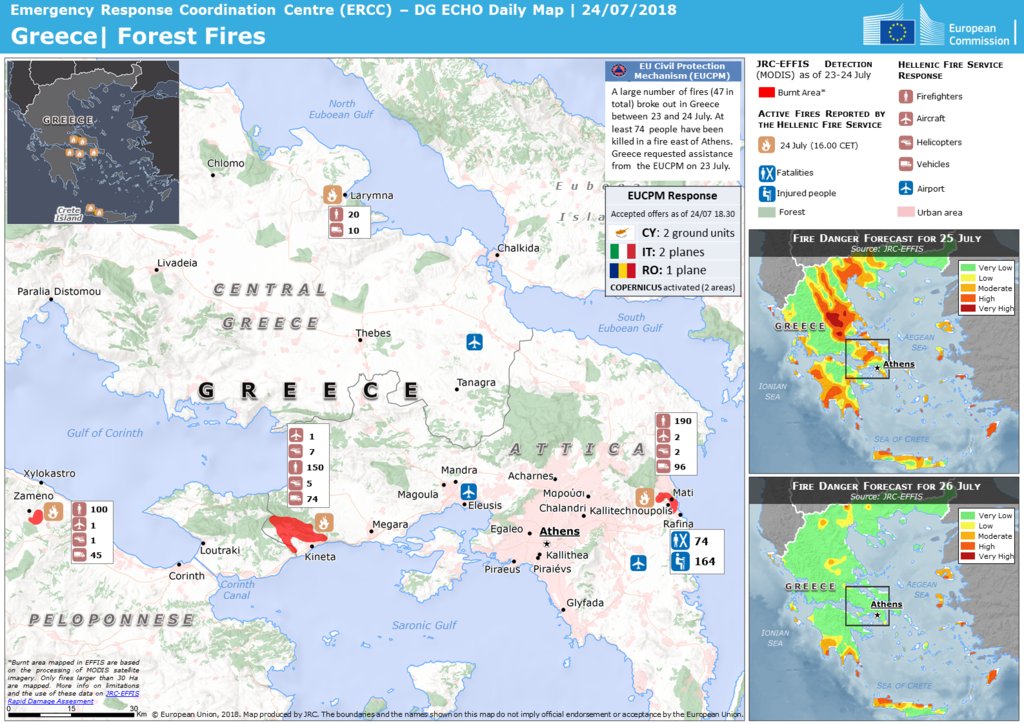Viewport: 1024px width, 724px height.
Task: Click the firefighter icon beside 20 under Larymna
Action: click(336, 214)
